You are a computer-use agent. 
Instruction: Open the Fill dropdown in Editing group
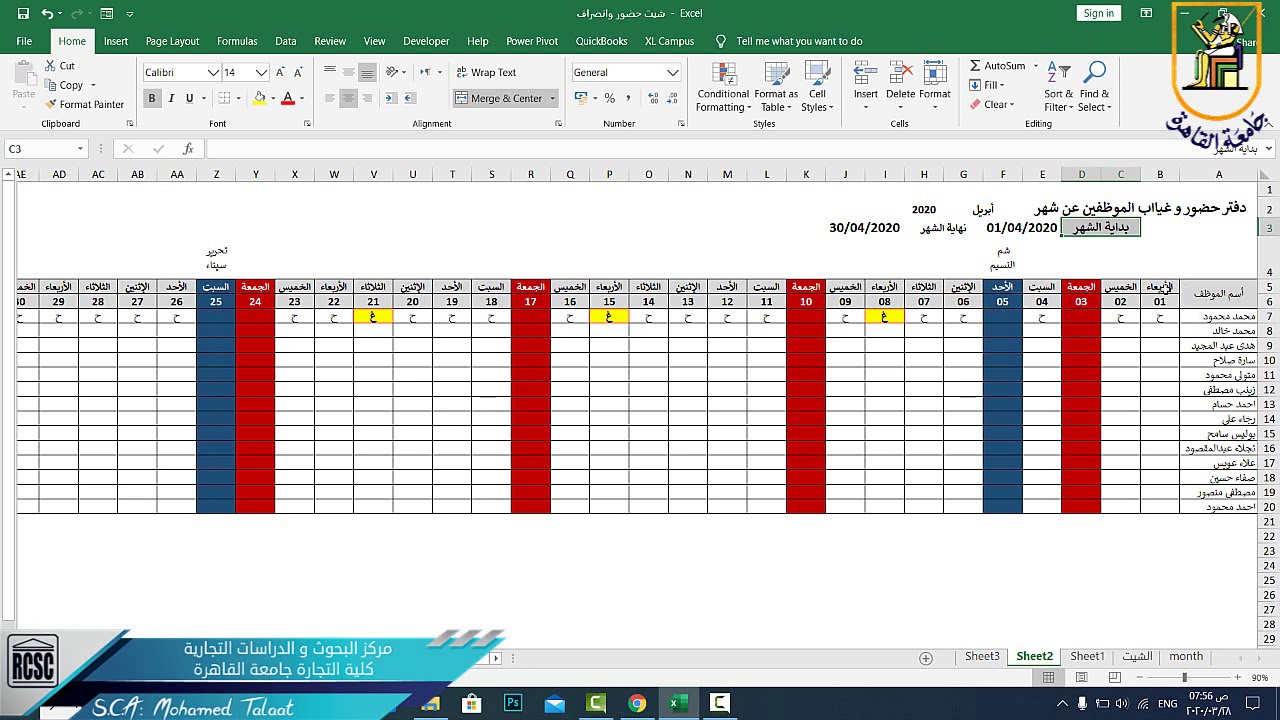[x=986, y=85]
